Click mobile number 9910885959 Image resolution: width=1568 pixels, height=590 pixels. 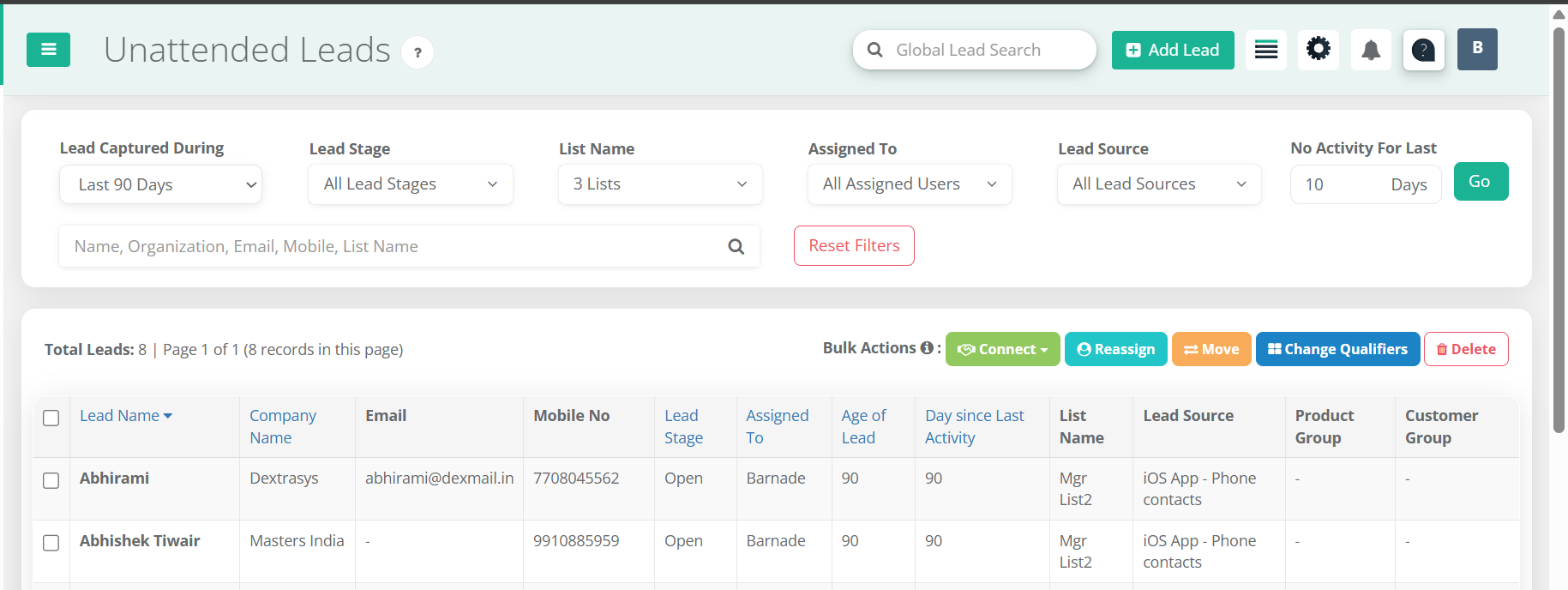point(576,540)
